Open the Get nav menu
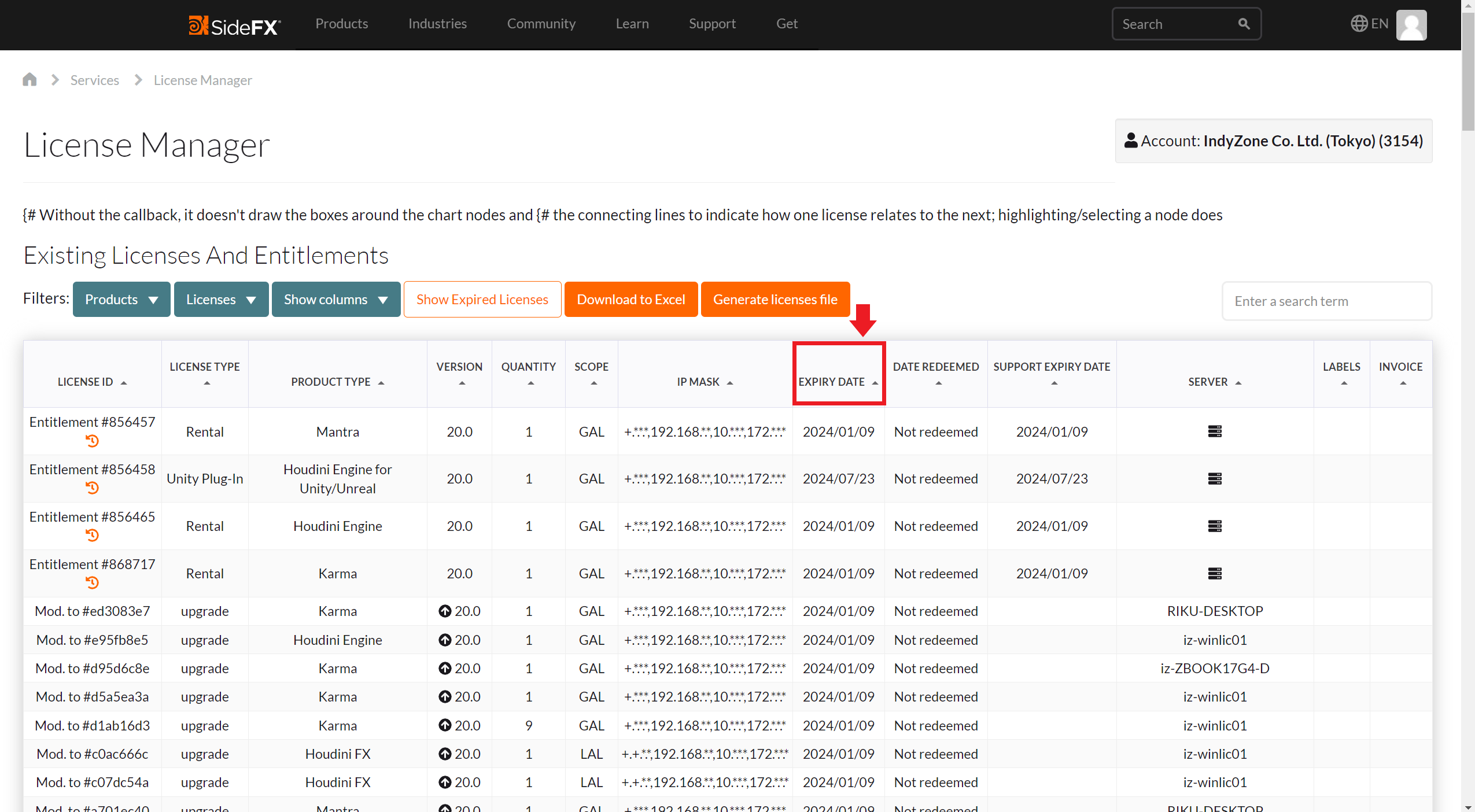Image resolution: width=1475 pixels, height=812 pixels. pos(787,24)
